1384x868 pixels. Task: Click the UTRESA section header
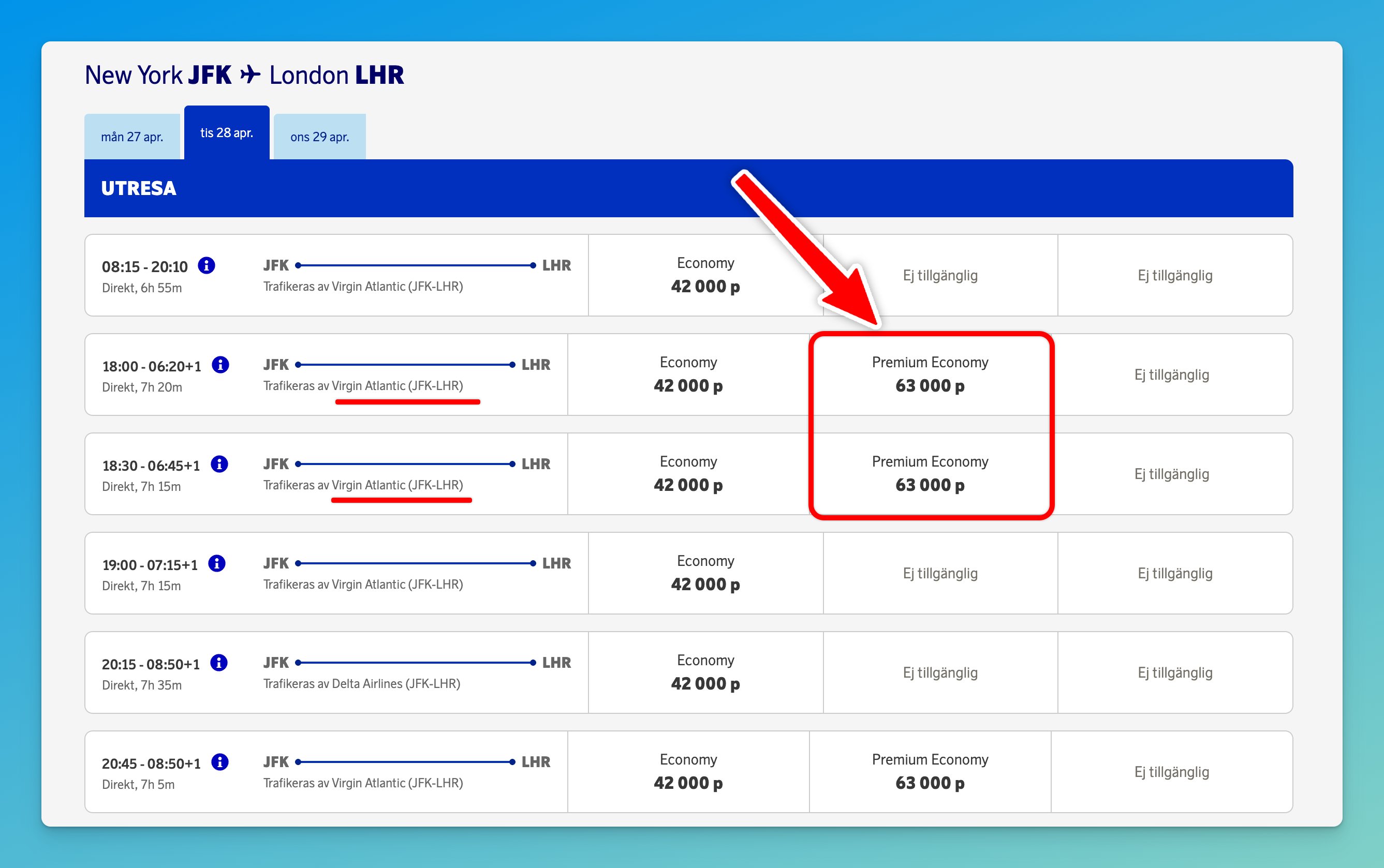pyautogui.click(x=139, y=188)
